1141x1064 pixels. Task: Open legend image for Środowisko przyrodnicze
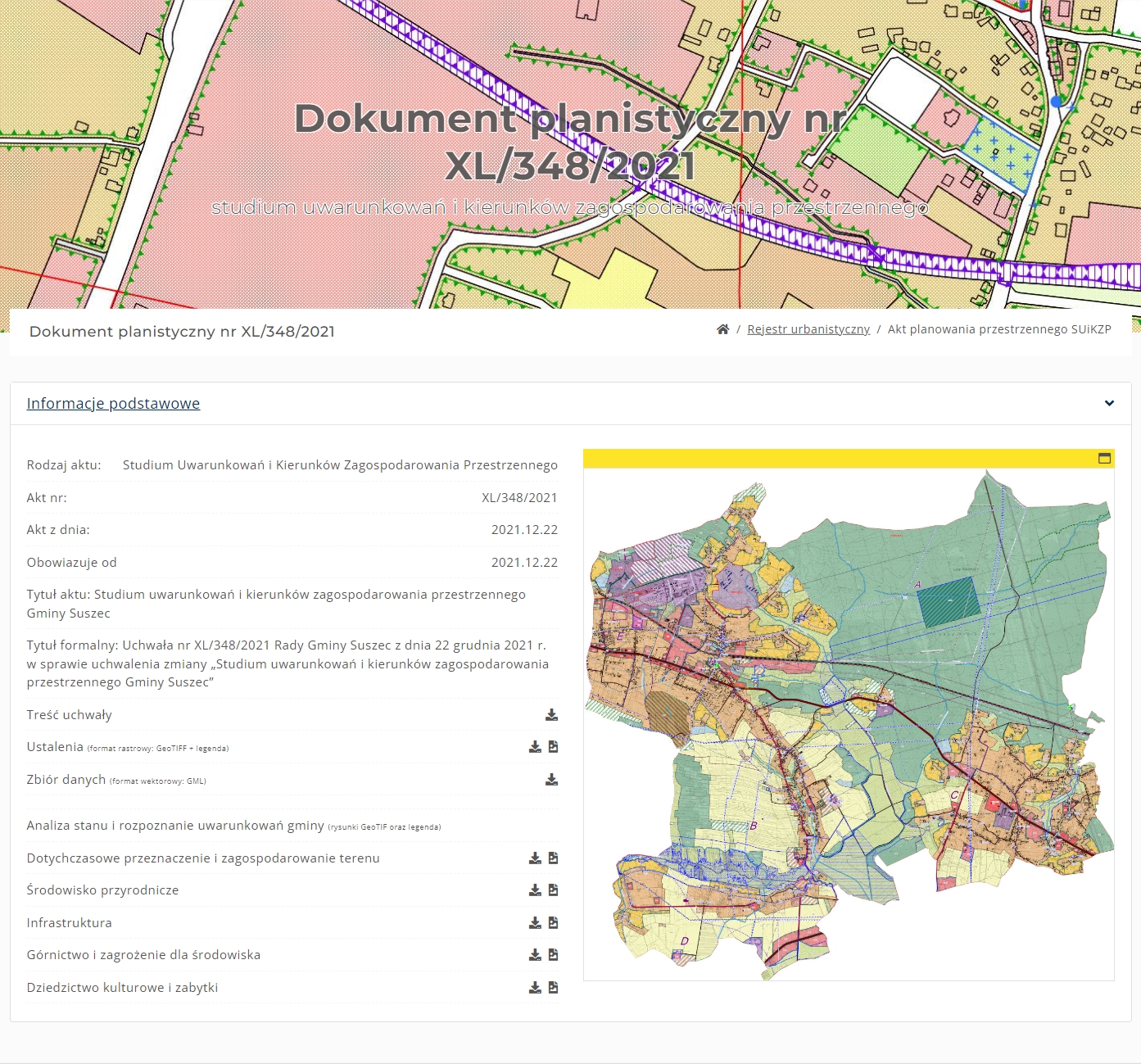coord(554,890)
